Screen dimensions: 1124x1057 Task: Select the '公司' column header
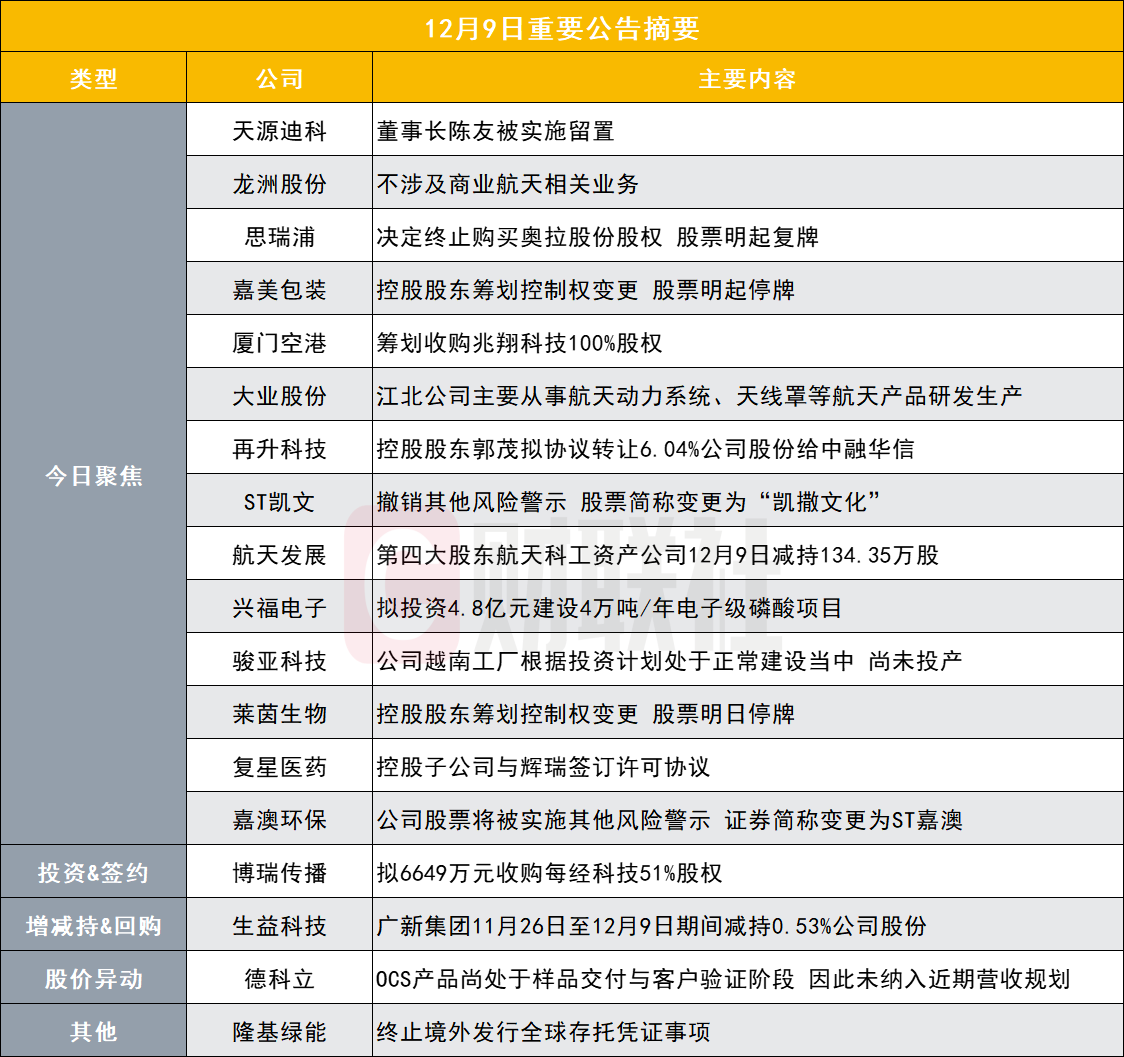279,78
